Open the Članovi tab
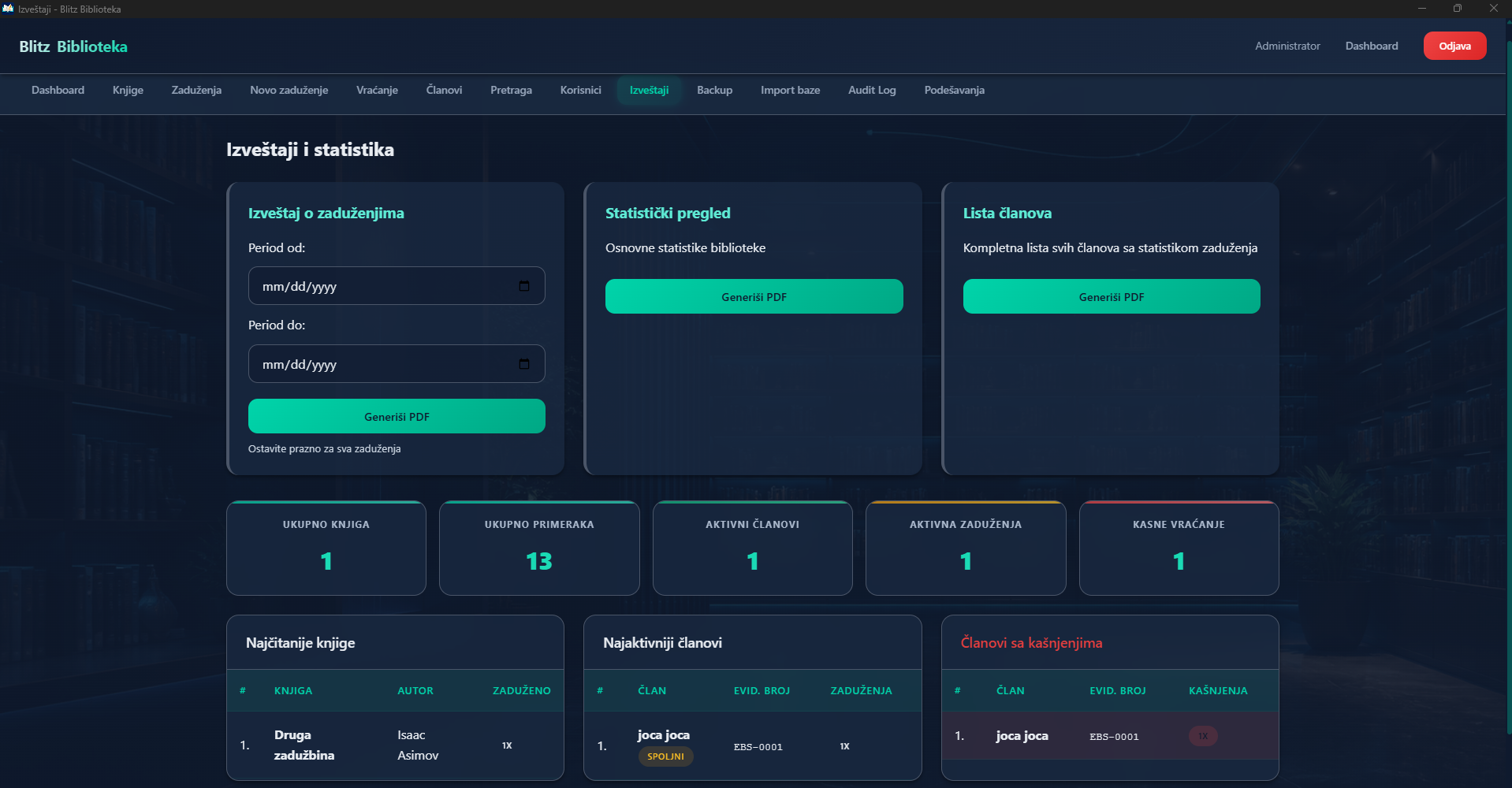The height and width of the screenshot is (788, 1512). pos(444,90)
